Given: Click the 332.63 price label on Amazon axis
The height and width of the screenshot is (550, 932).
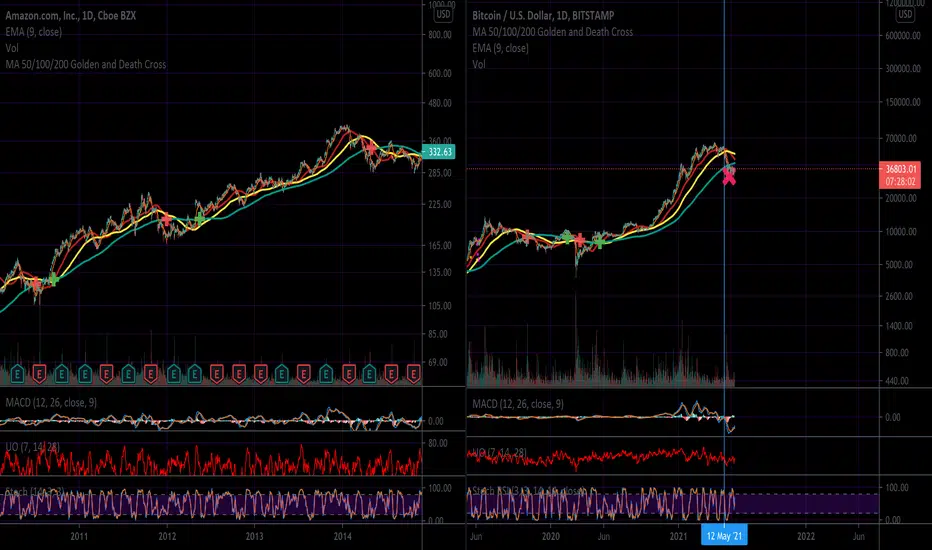Looking at the screenshot, I should pos(438,152).
